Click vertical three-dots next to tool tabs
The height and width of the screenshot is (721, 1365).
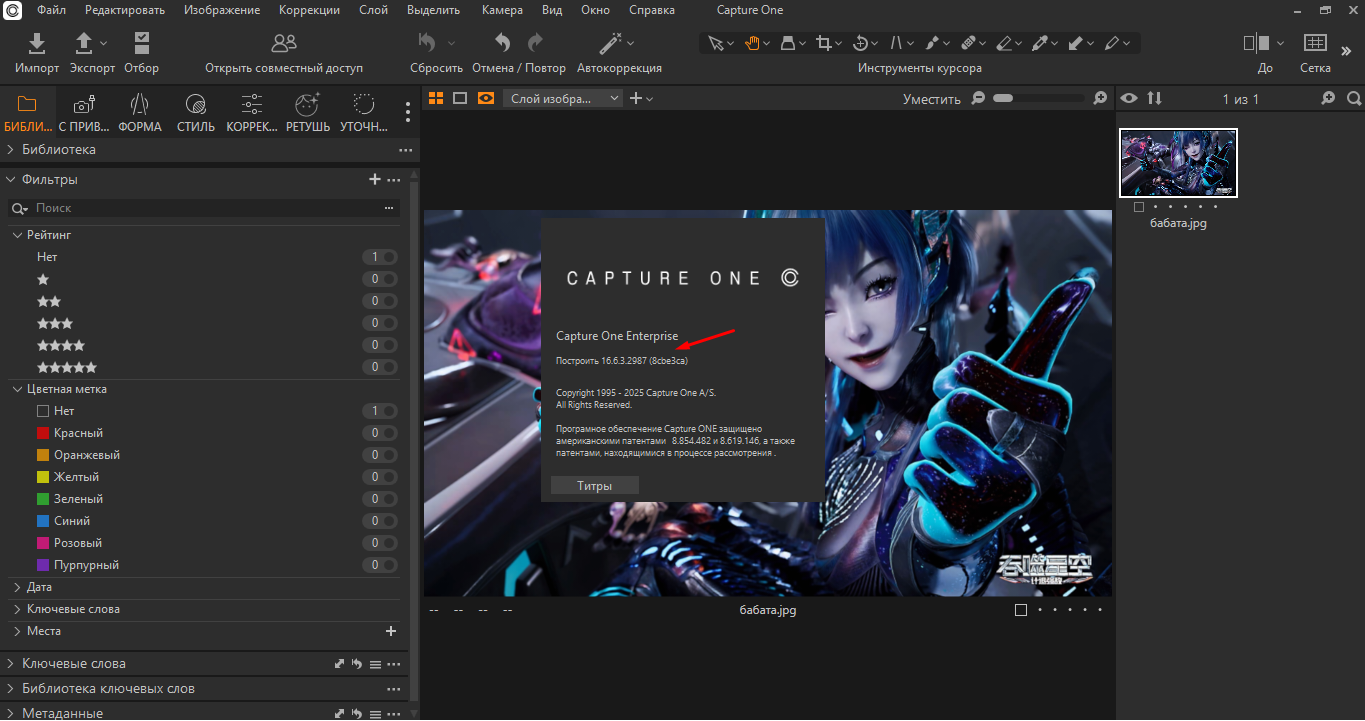pos(408,112)
